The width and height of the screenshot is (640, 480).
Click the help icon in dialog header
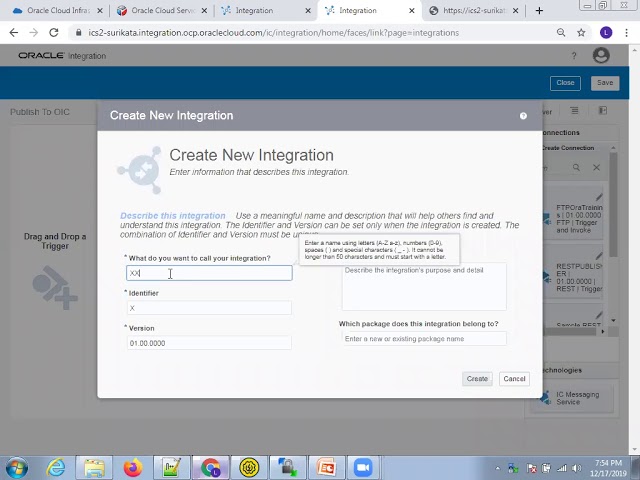click(x=523, y=116)
